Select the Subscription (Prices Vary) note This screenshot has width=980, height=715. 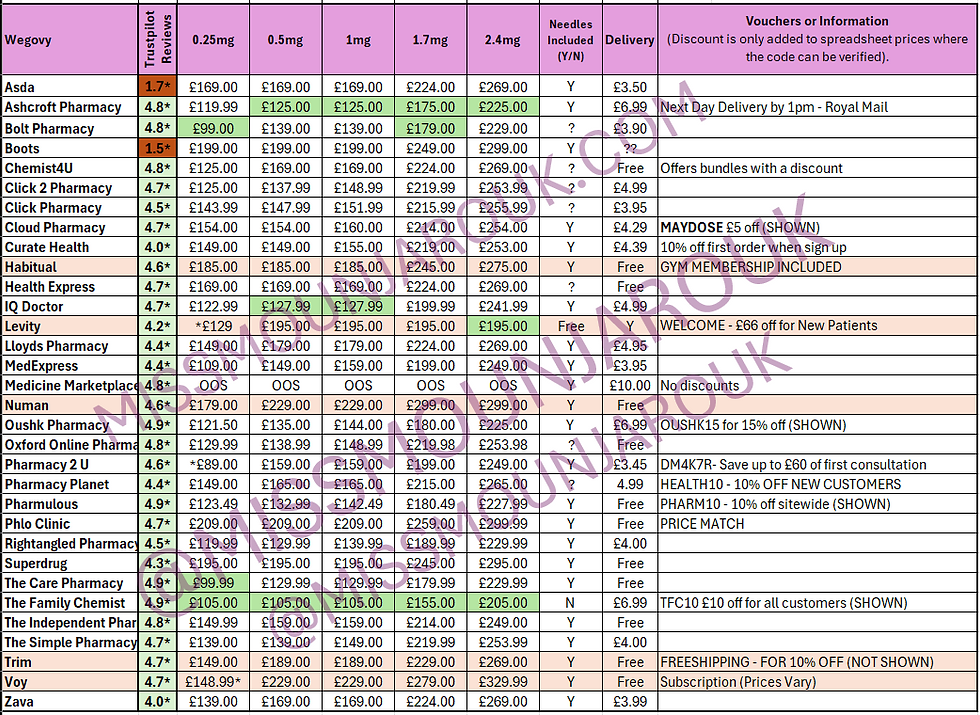pyautogui.click(x=818, y=682)
